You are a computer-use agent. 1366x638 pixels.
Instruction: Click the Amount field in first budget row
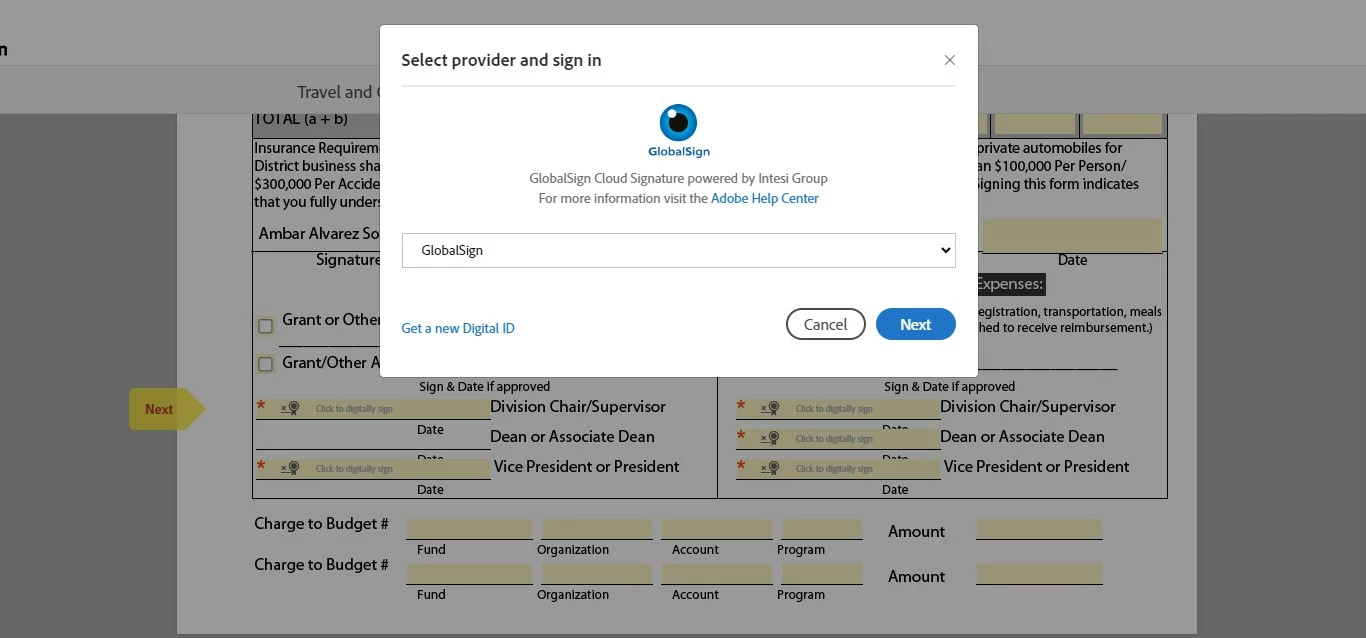point(1039,529)
